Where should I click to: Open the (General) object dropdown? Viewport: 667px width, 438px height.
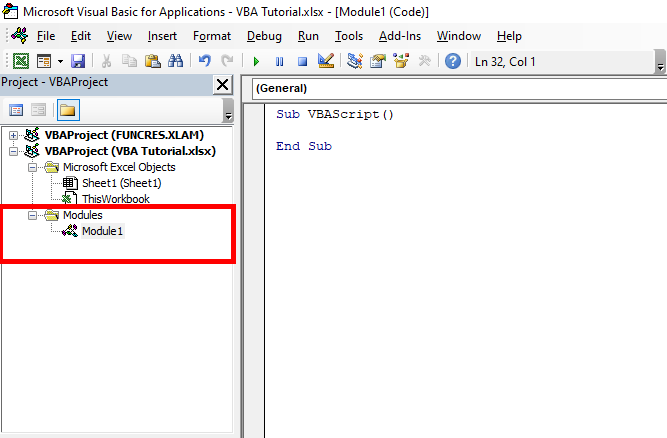459,88
